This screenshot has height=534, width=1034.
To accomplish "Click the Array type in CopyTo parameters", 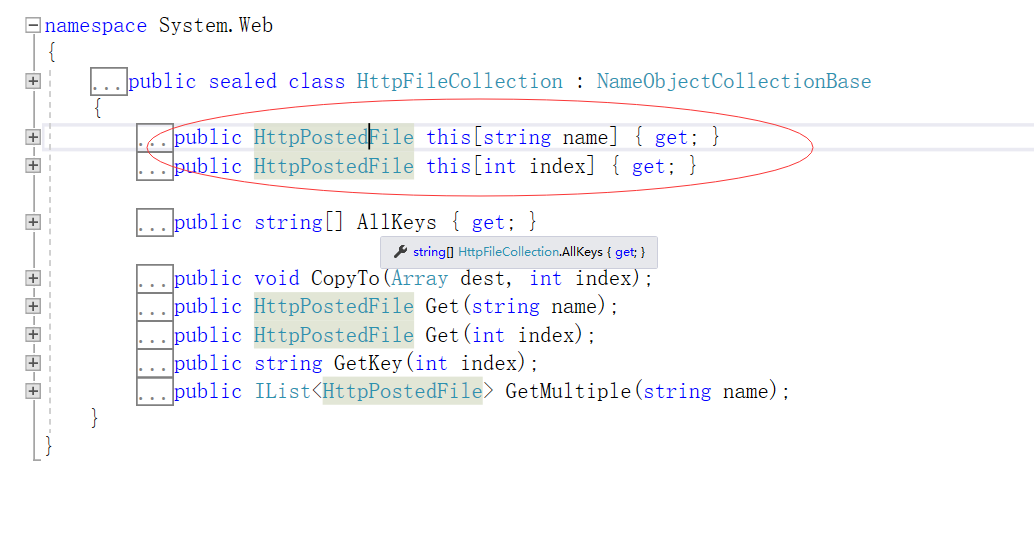I will click(419, 278).
